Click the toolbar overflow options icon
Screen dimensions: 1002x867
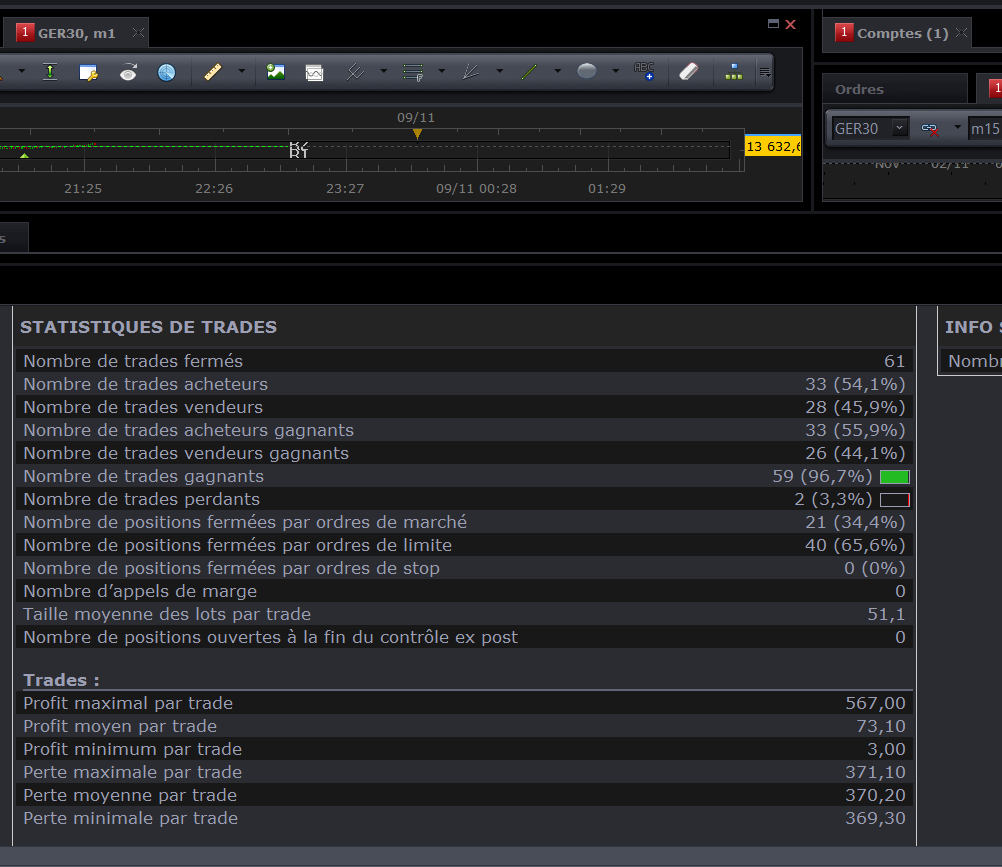coord(765,72)
